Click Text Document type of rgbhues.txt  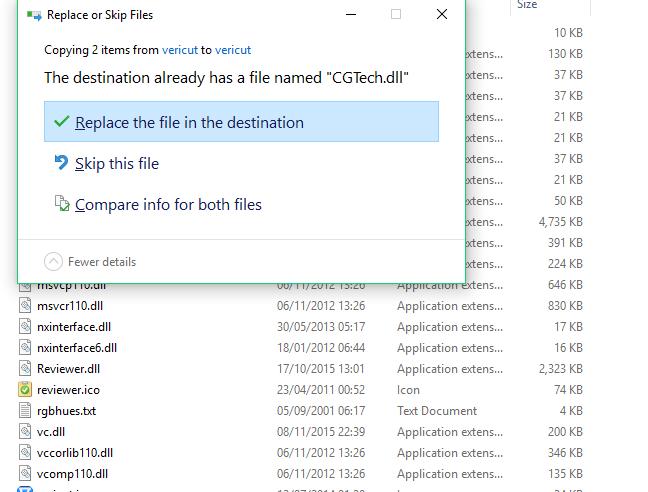pos(437,411)
